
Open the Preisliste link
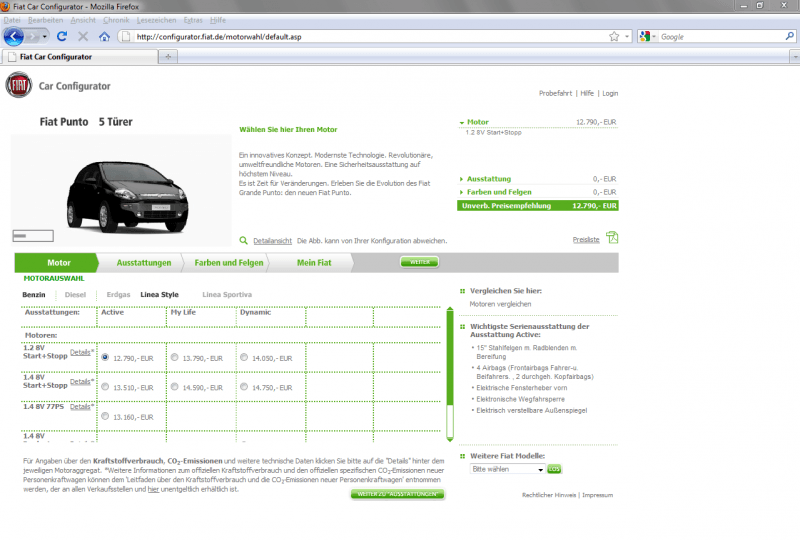[586, 240]
